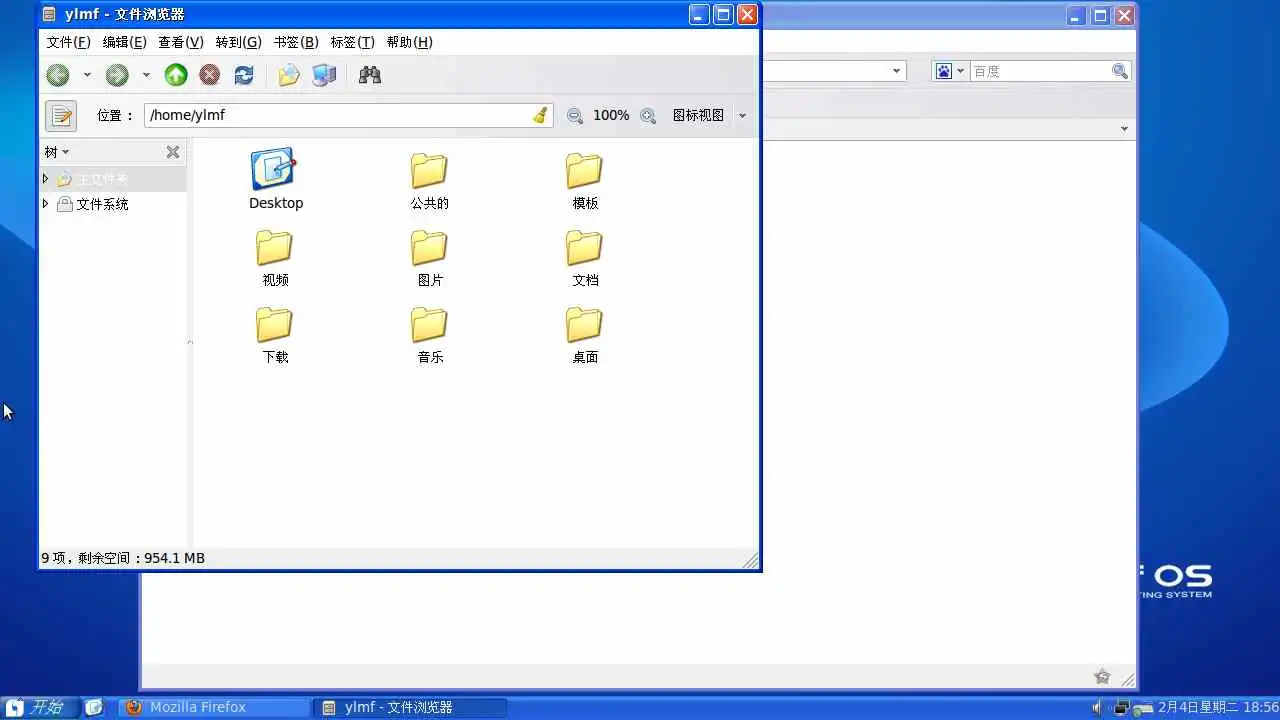
Task: Open the 图标视图 view mode dropdown
Action: click(709, 115)
